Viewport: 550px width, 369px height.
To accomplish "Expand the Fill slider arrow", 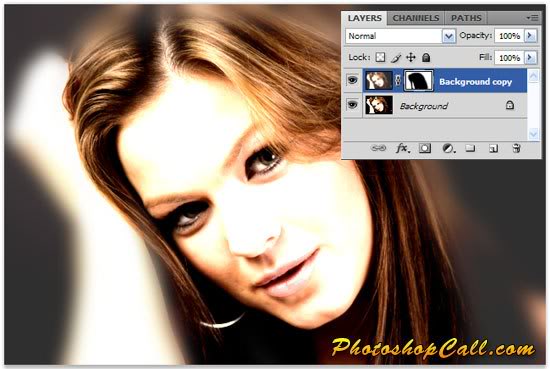I will [x=530, y=57].
